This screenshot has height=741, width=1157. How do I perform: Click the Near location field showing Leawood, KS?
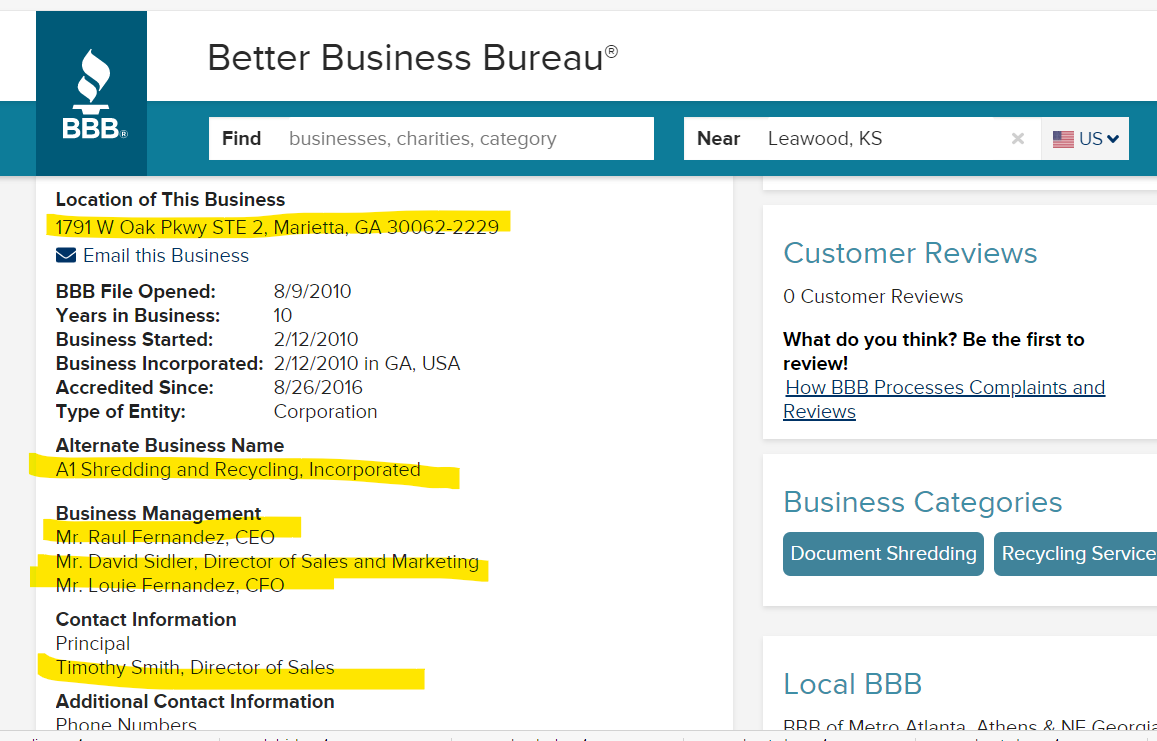(862, 139)
